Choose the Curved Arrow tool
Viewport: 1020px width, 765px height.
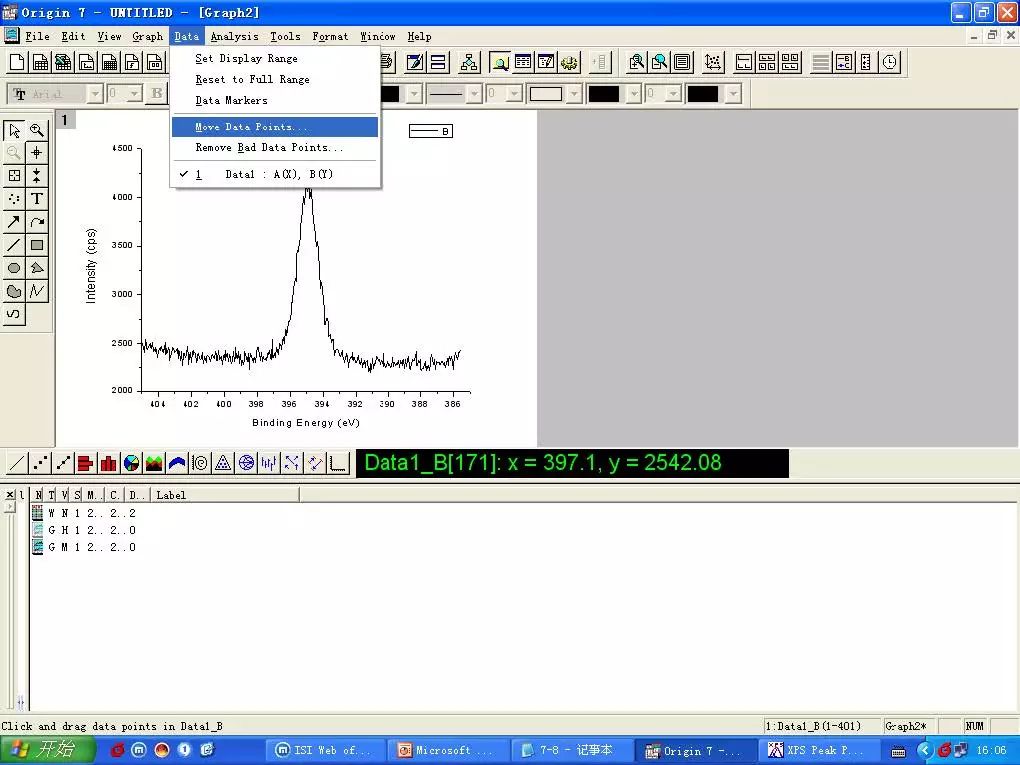[x=37, y=222]
